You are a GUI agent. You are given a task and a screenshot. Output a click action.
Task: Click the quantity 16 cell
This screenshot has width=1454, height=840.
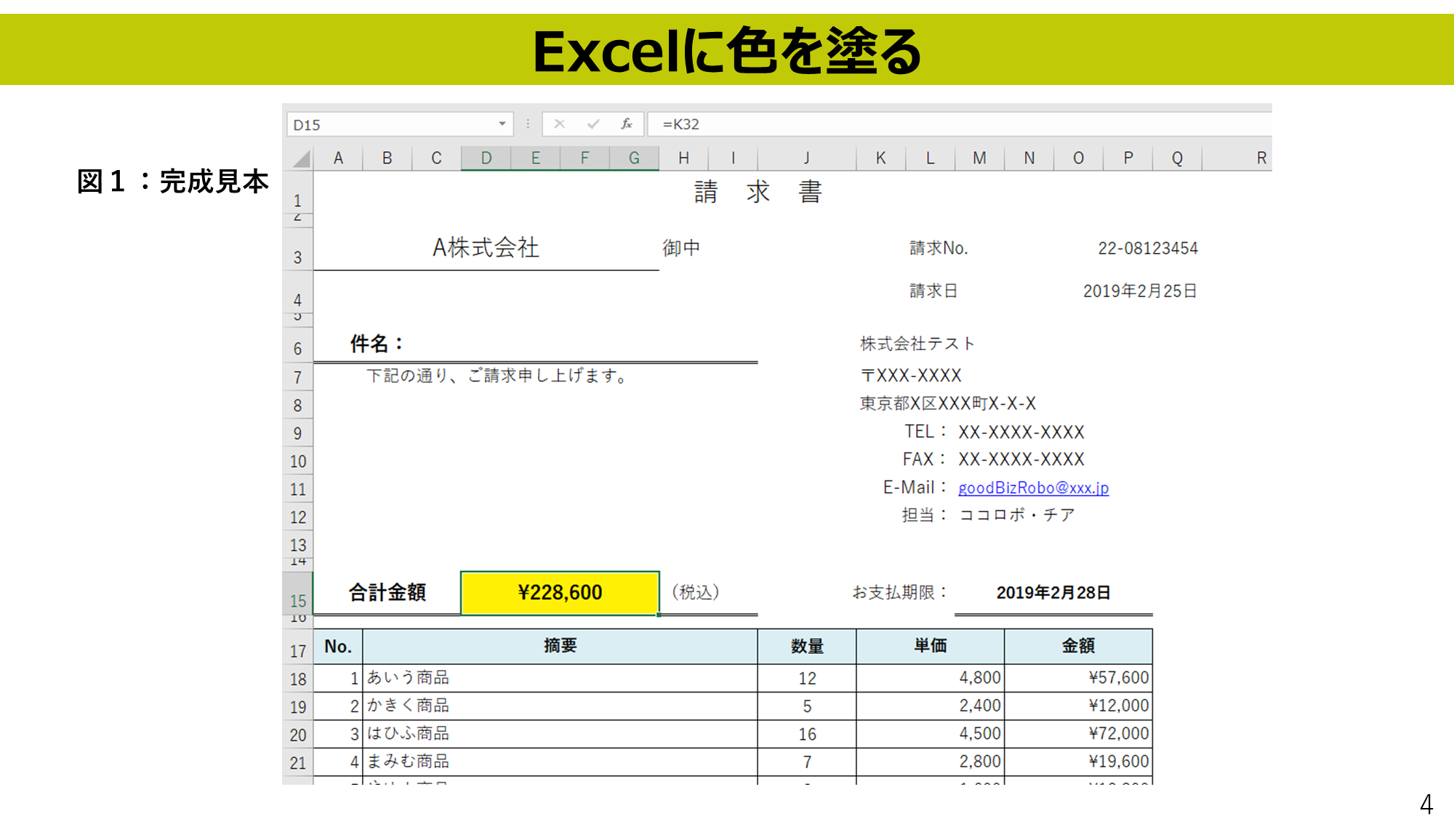807,734
